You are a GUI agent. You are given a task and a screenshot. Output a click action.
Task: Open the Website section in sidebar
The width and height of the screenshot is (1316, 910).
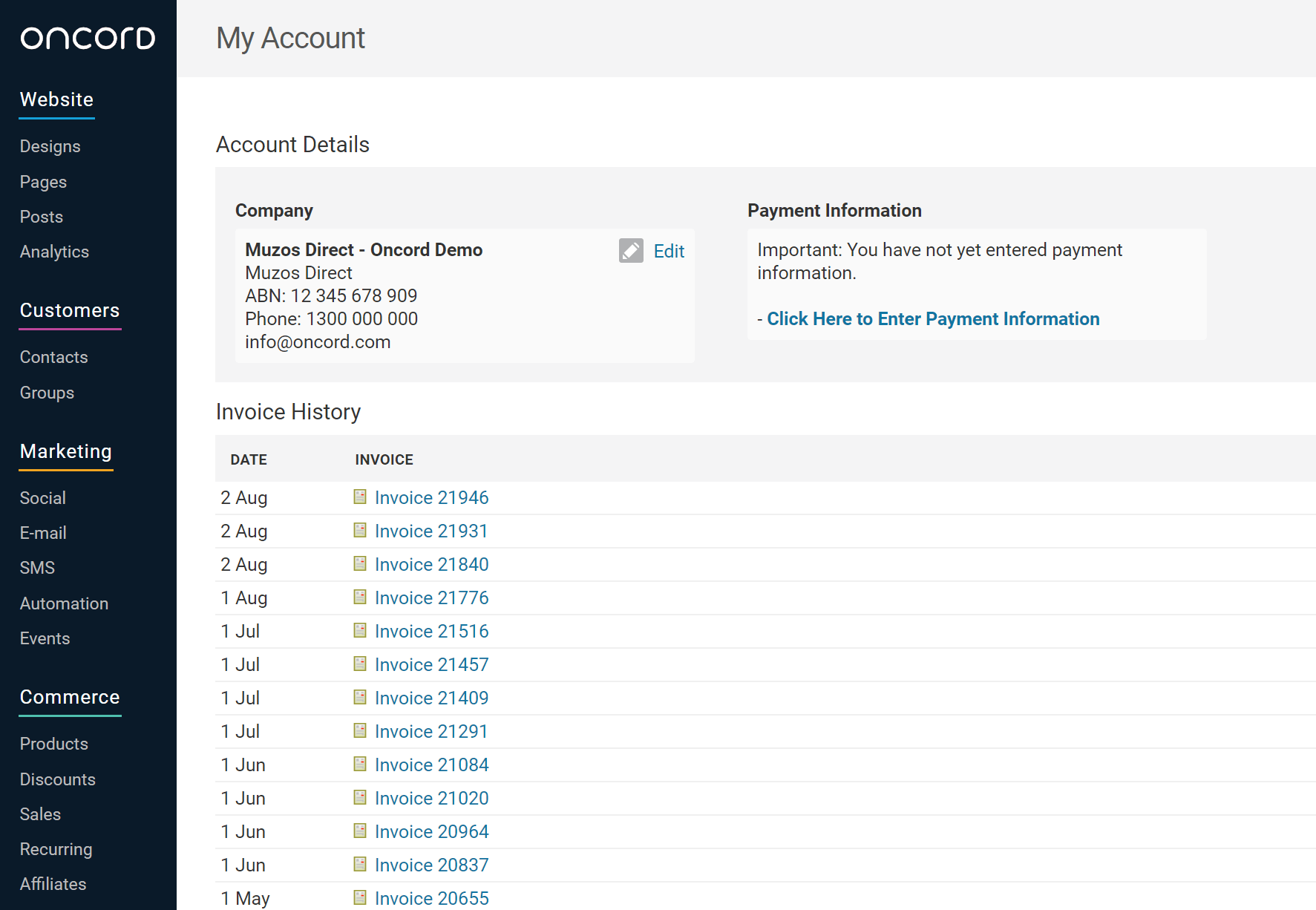click(56, 99)
